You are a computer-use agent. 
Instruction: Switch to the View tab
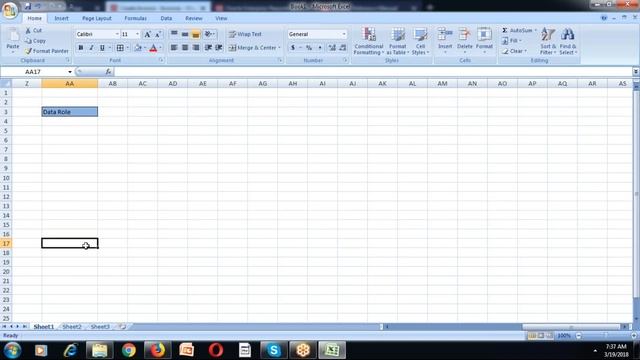pos(221,18)
